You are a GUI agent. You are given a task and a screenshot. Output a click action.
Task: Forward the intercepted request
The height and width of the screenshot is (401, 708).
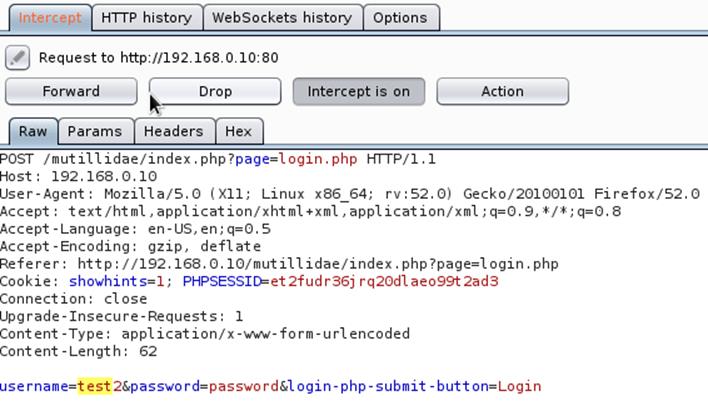[71, 91]
